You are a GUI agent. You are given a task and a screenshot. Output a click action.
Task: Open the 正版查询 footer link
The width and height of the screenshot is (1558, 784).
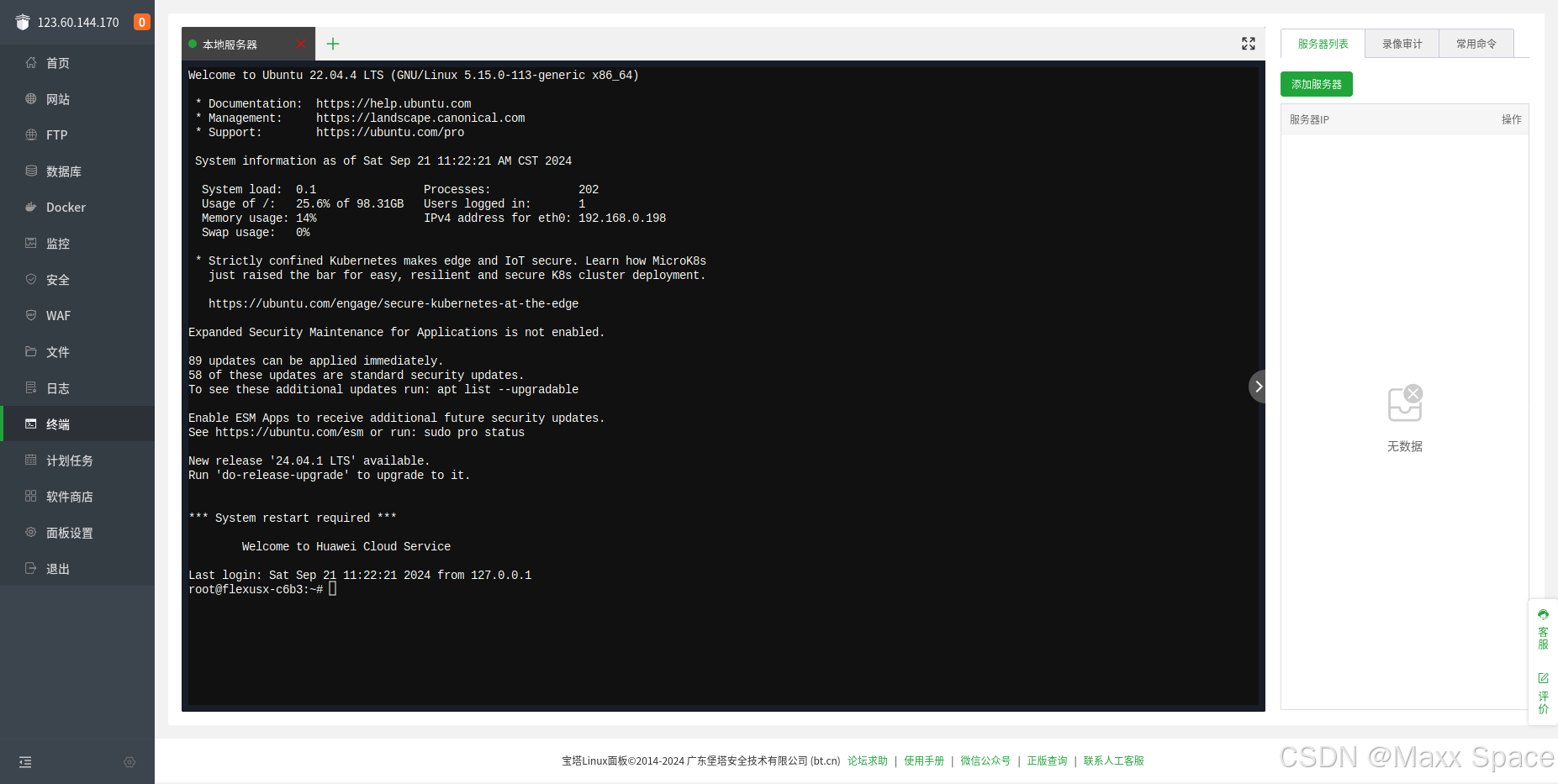click(x=1047, y=760)
